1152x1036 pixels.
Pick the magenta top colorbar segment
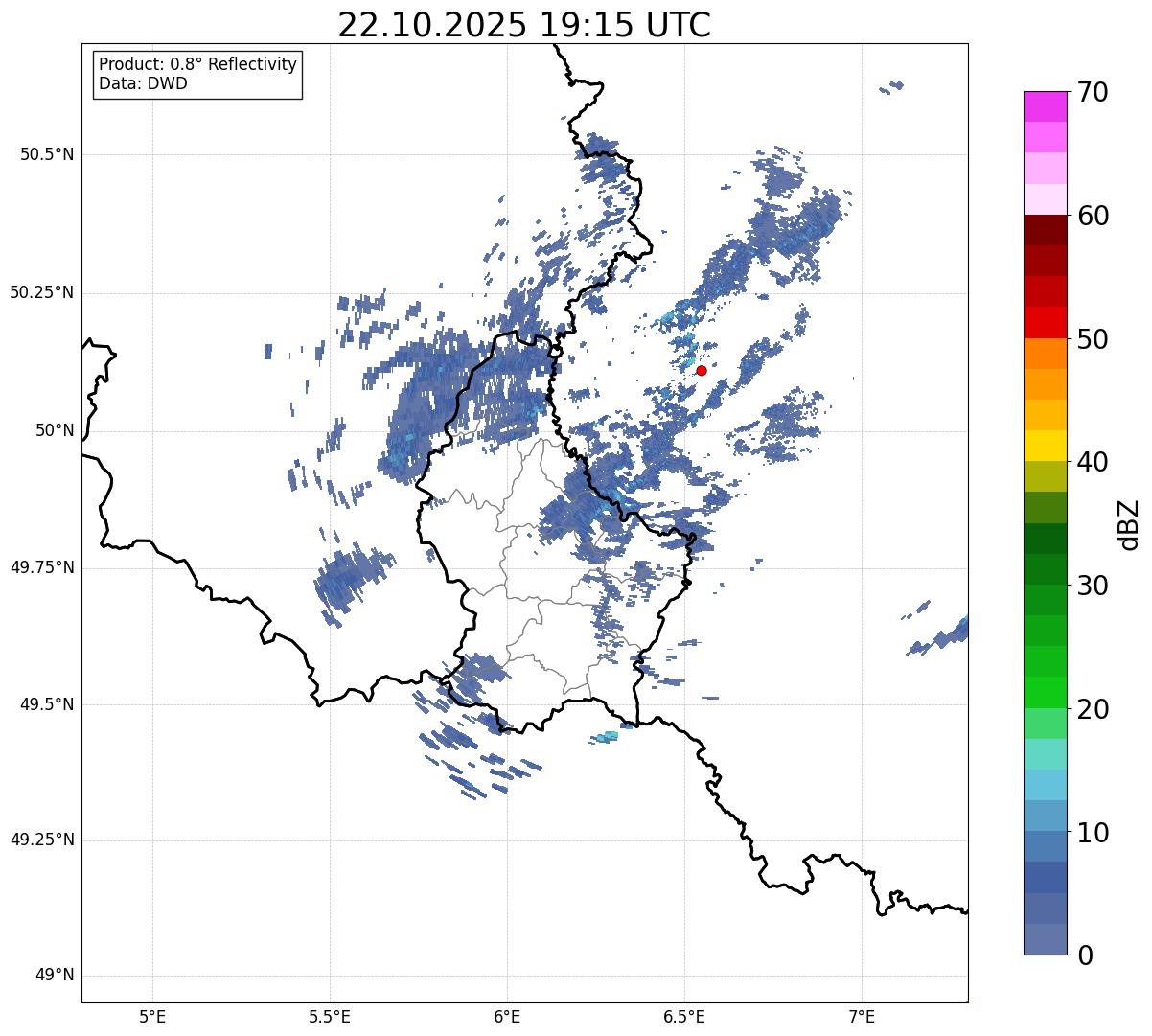point(1046,106)
